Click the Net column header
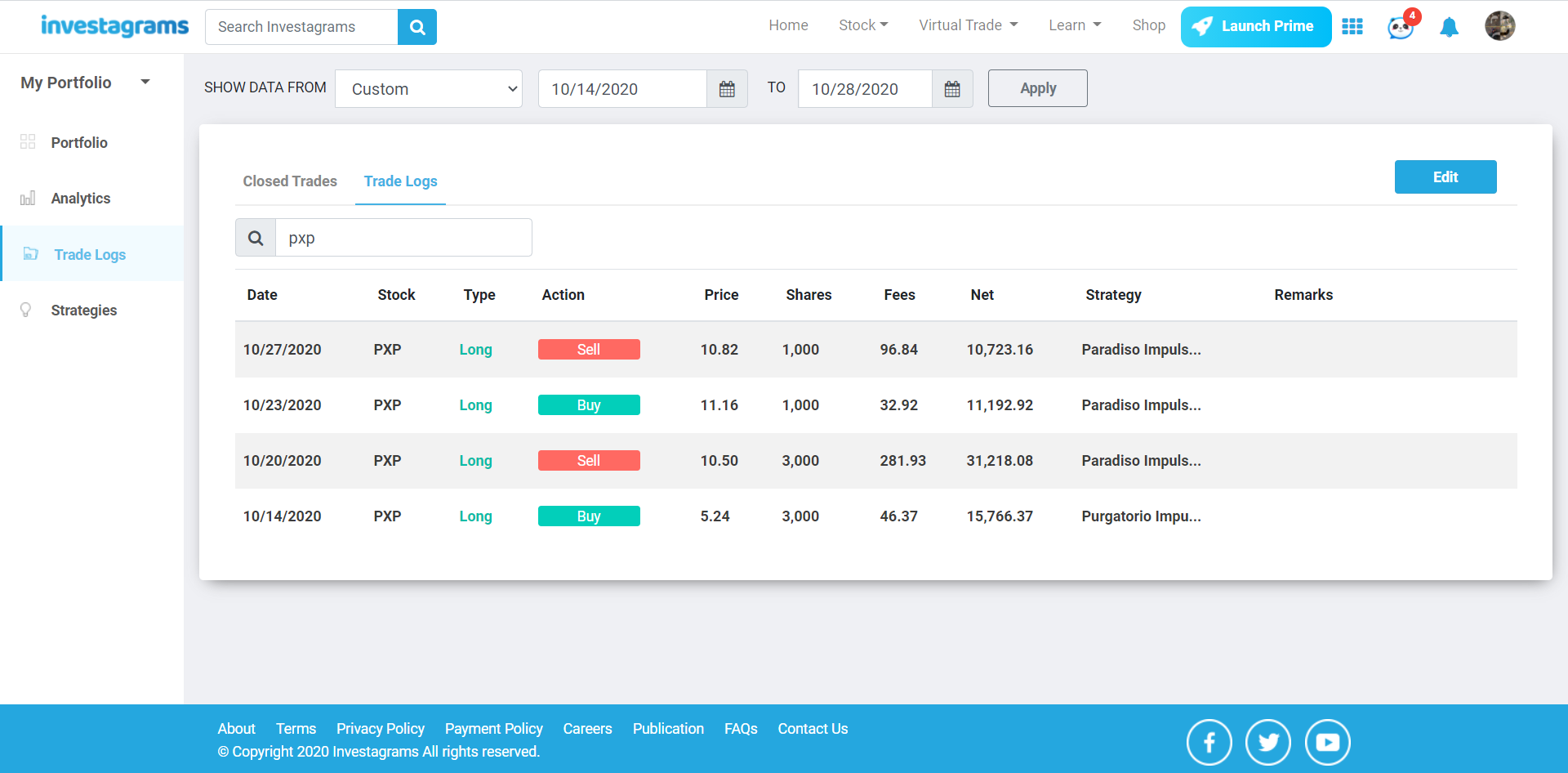The image size is (1568, 773). click(x=982, y=295)
